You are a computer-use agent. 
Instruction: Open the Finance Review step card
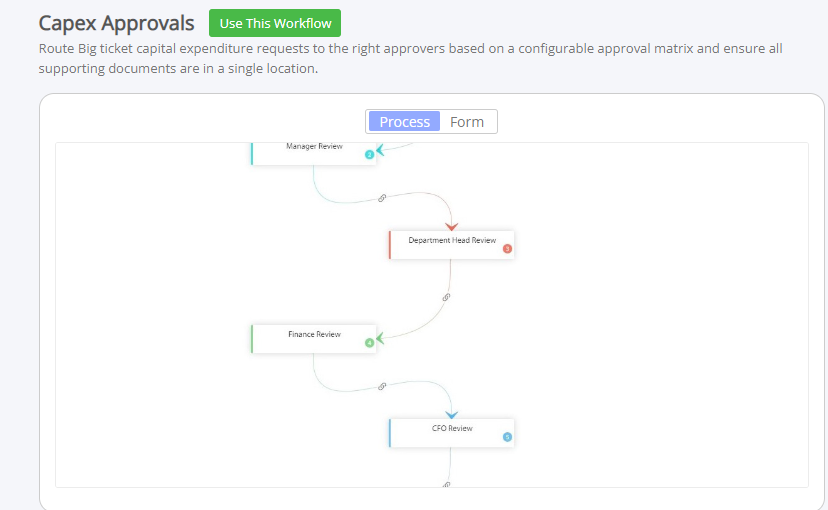coord(314,339)
